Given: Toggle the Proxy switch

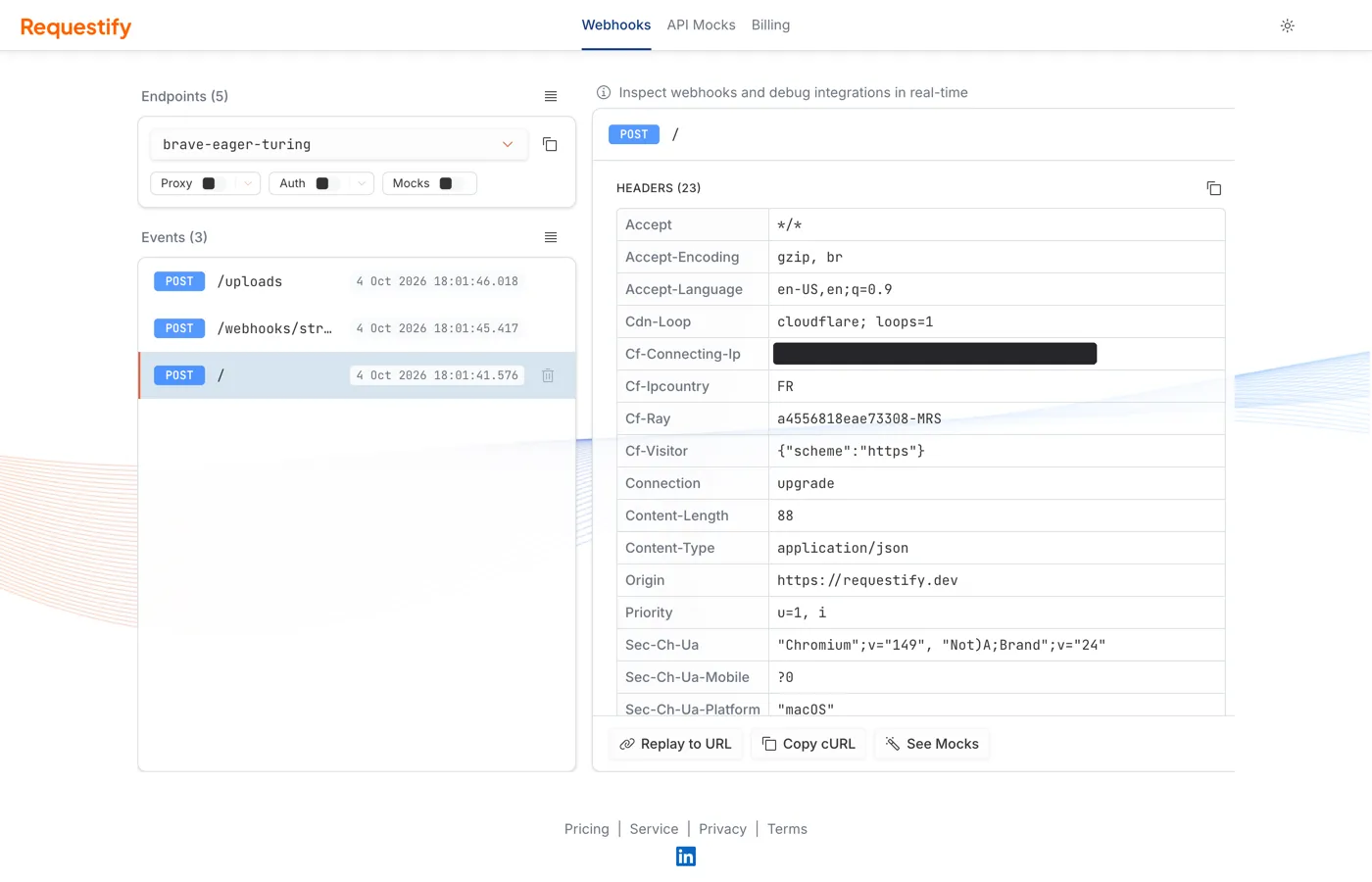Looking at the screenshot, I should 215,183.
